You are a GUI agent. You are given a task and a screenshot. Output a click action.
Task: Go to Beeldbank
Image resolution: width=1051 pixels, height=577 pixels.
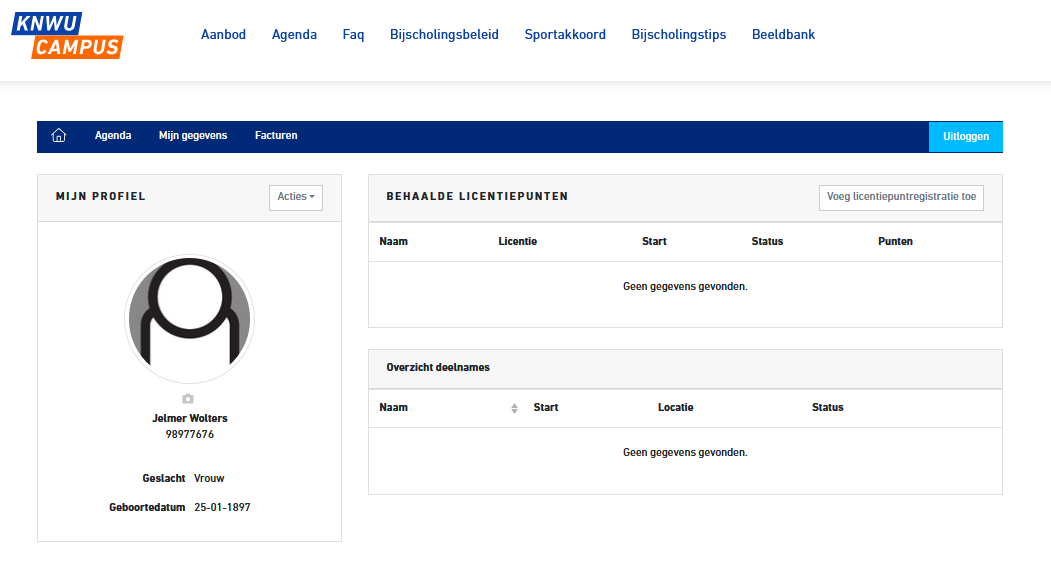tap(783, 34)
